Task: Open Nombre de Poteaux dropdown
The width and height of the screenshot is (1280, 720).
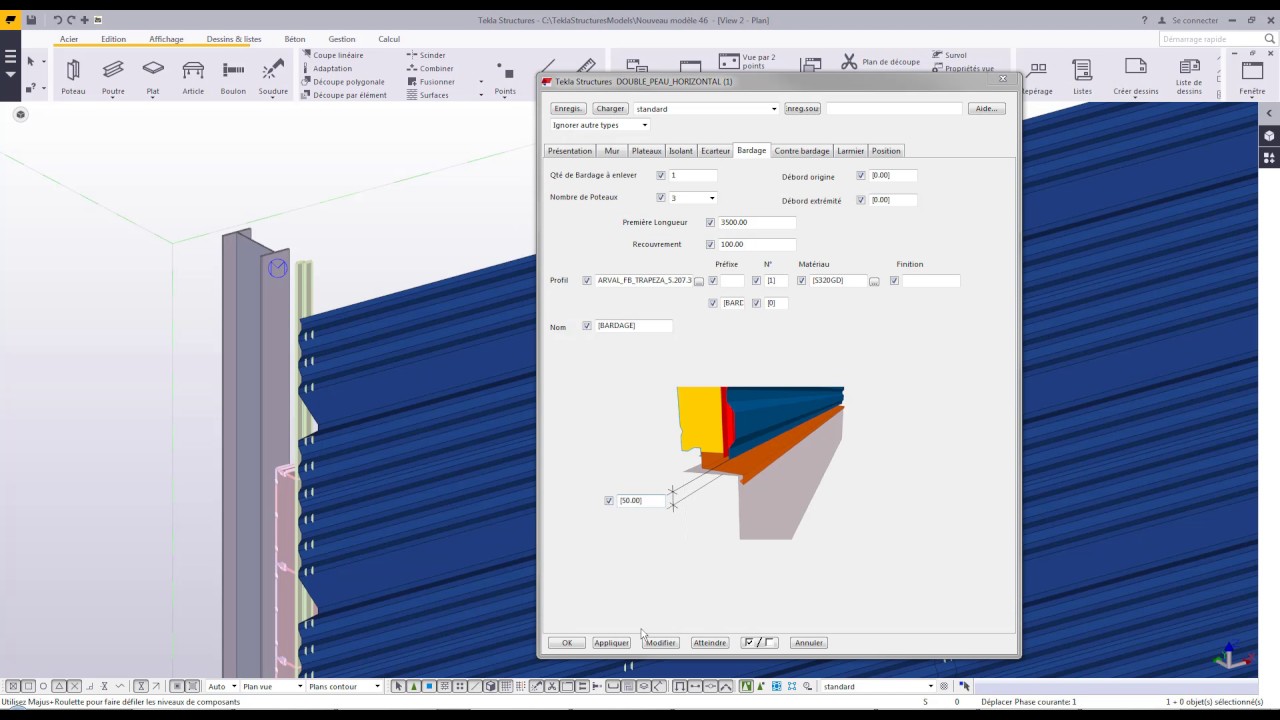Action: [x=711, y=198]
